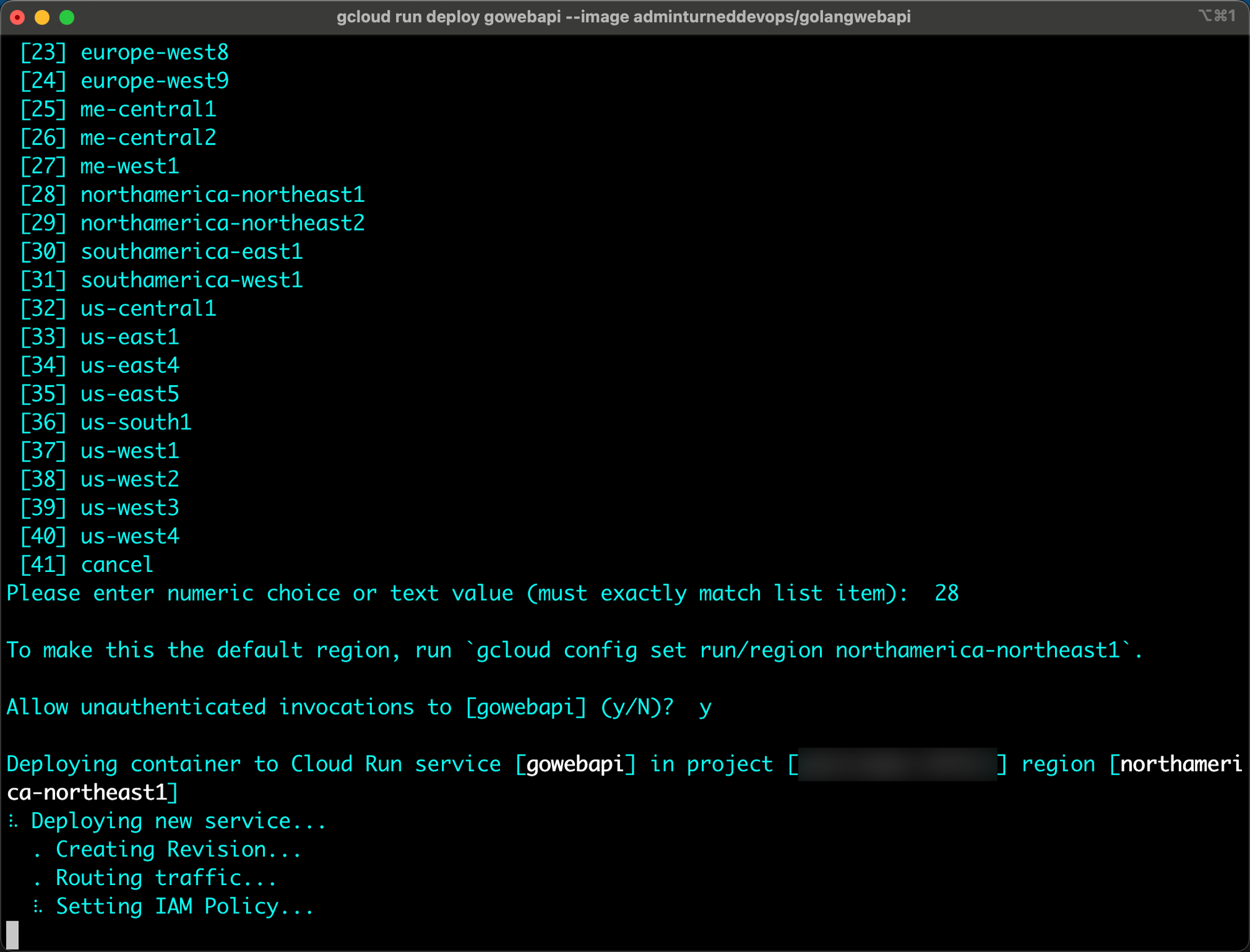Click the entered numeric choice 28

(x=946, y=593)
